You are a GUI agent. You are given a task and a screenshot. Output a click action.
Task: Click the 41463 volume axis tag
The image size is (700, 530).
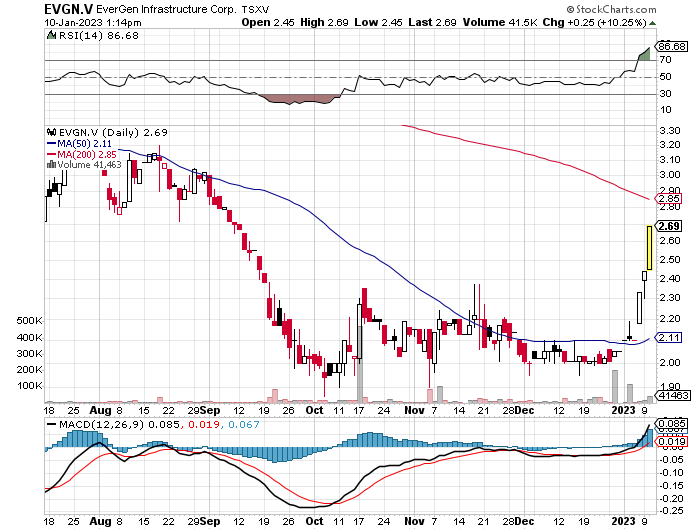[673, 396]
